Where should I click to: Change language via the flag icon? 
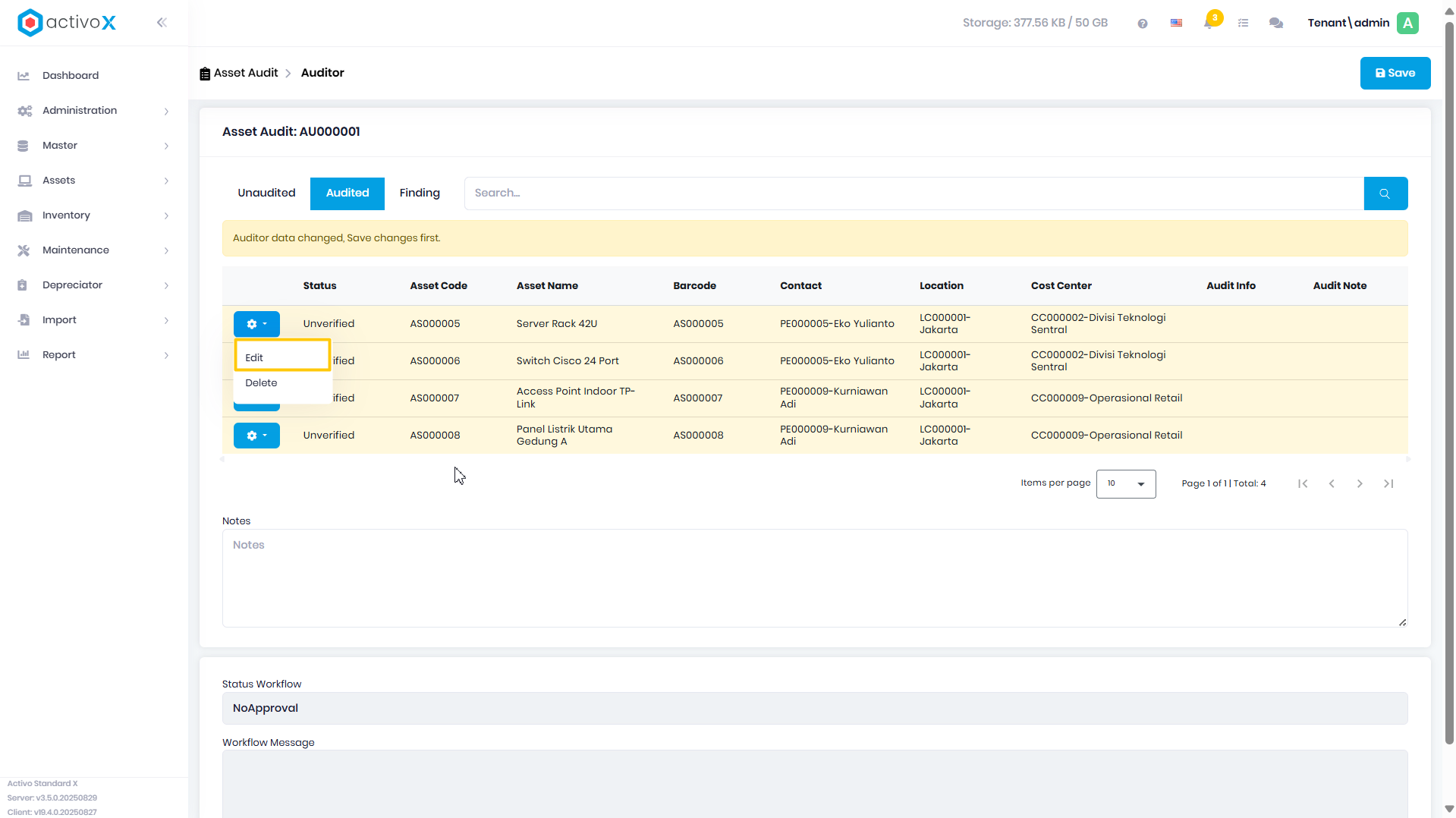pyautogui.click(x=1176, y=23)
